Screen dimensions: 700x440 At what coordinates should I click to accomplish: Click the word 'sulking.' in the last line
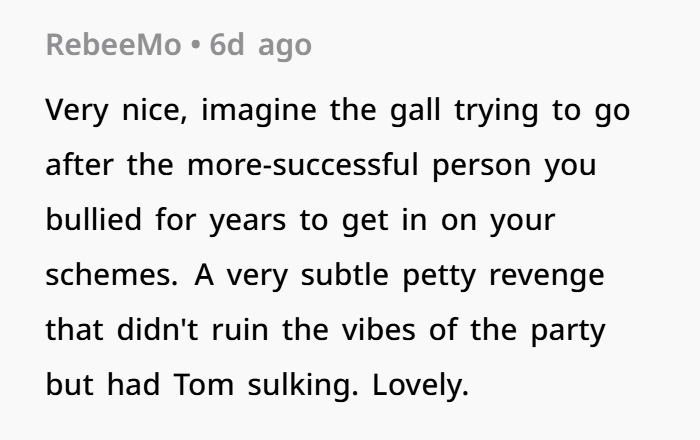[x=303, y=386]
